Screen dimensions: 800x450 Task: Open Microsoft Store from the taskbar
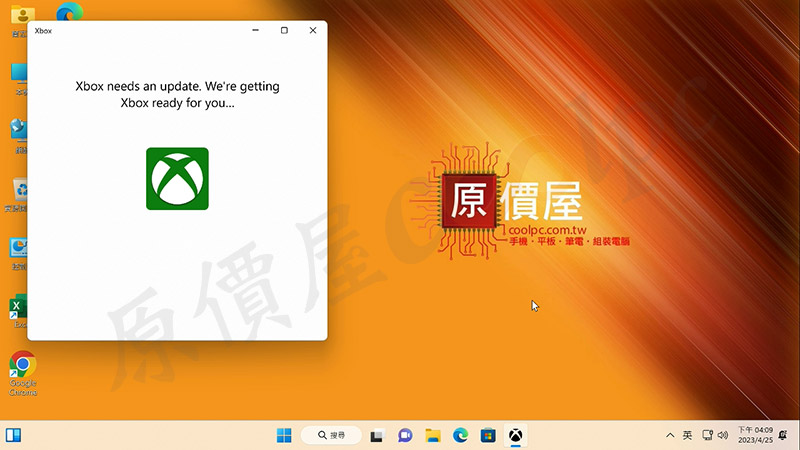coord(488,435)
